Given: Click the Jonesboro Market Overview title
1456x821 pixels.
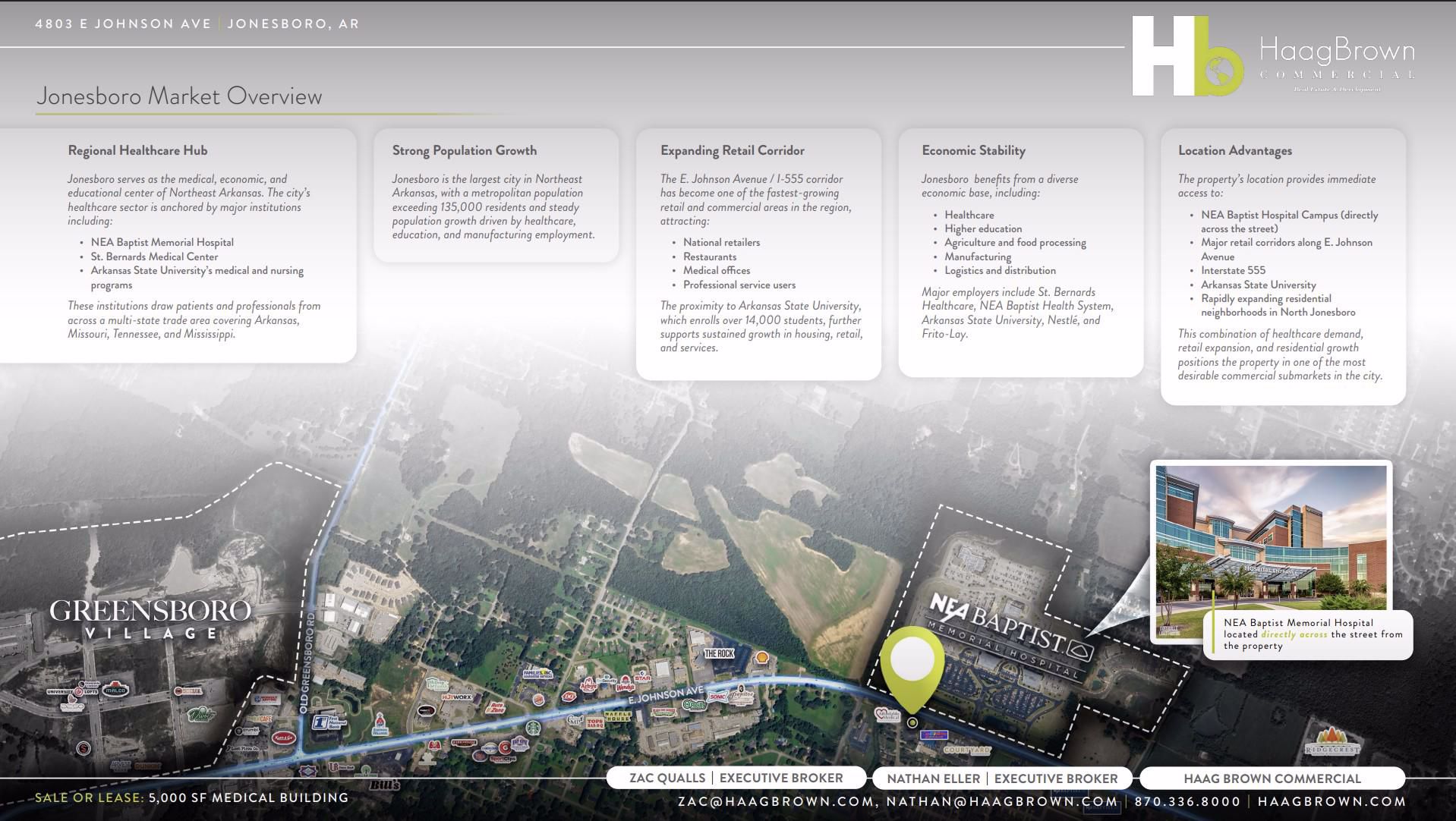Looking at the screenshot, I should 179,96.
